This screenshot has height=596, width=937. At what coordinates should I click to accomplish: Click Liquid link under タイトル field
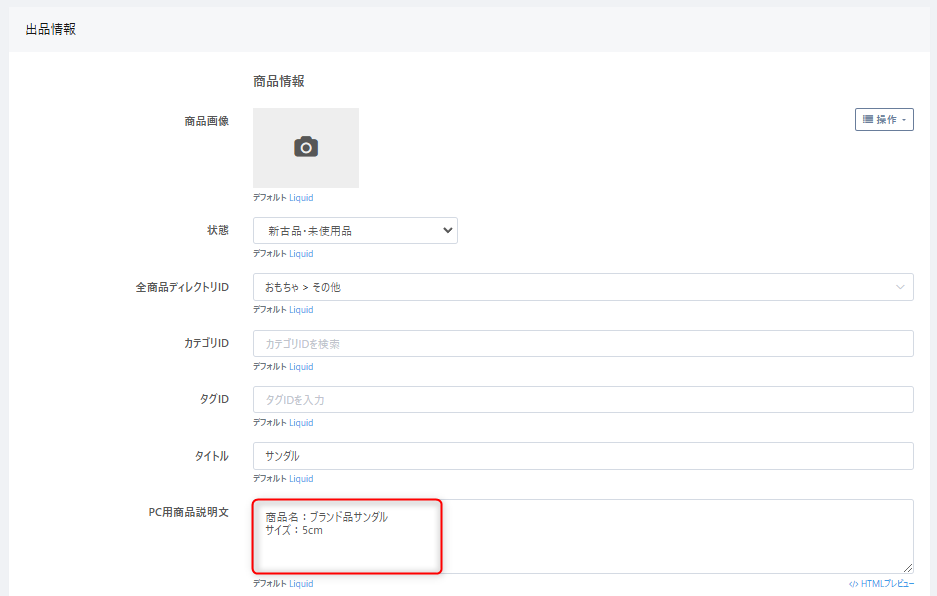(301, 479)
